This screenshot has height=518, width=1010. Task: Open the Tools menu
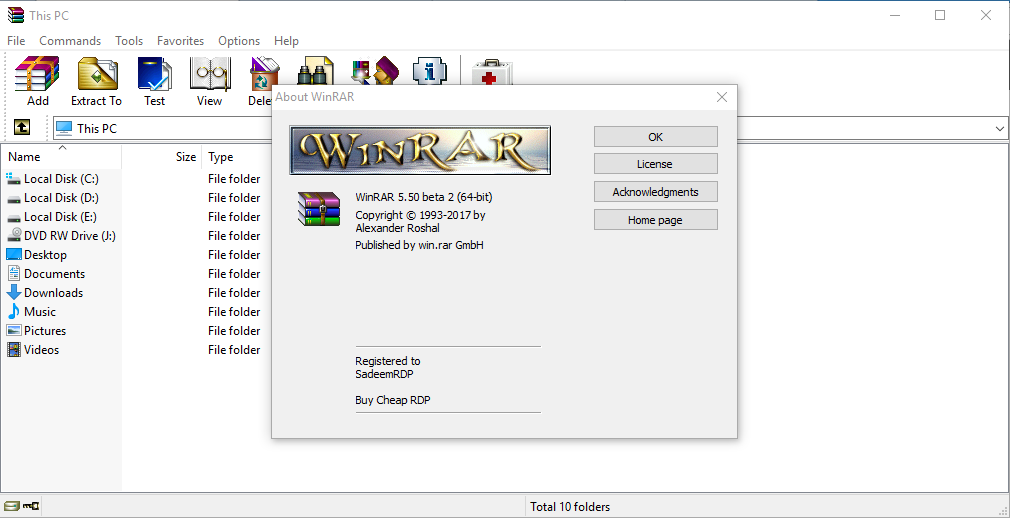[129, 41]
